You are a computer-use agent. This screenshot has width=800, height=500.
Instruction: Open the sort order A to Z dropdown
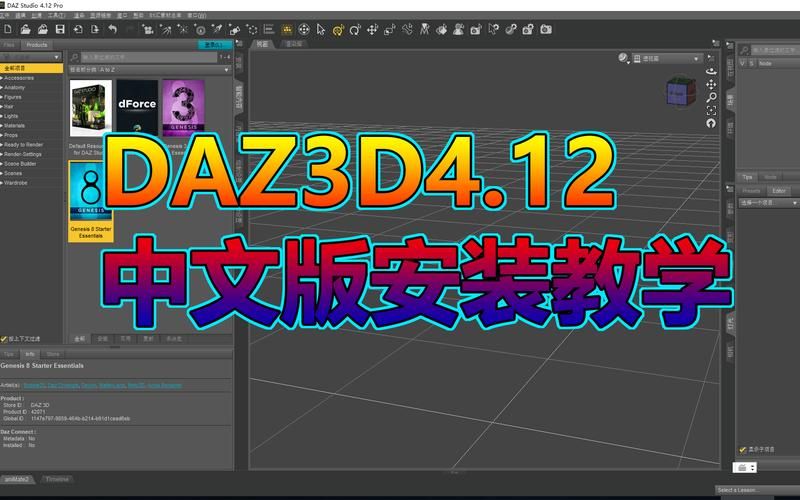point(150,69)
